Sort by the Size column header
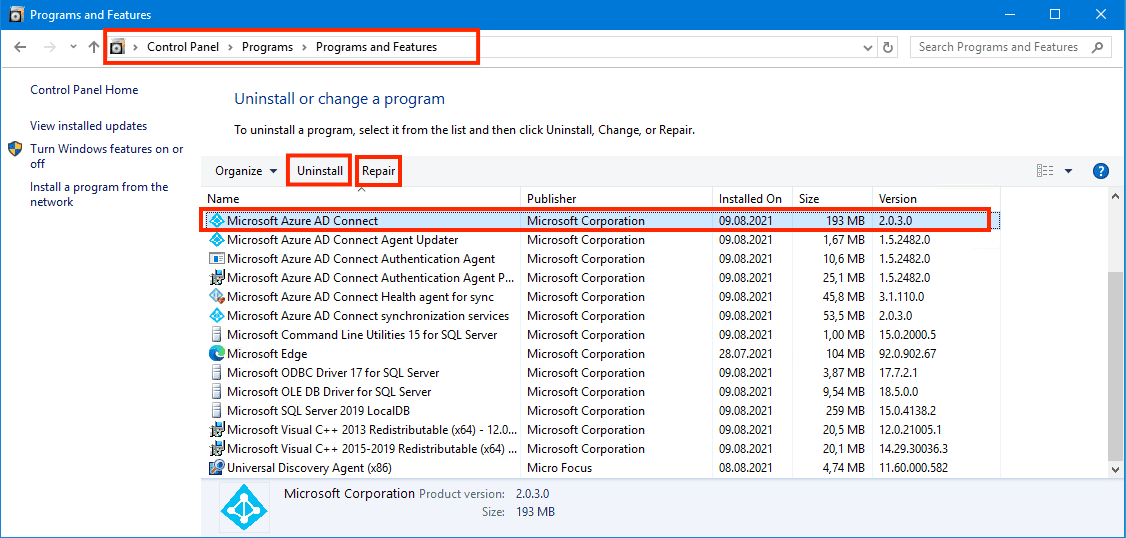Viewport: 1126px width, 538px height. 832,199
